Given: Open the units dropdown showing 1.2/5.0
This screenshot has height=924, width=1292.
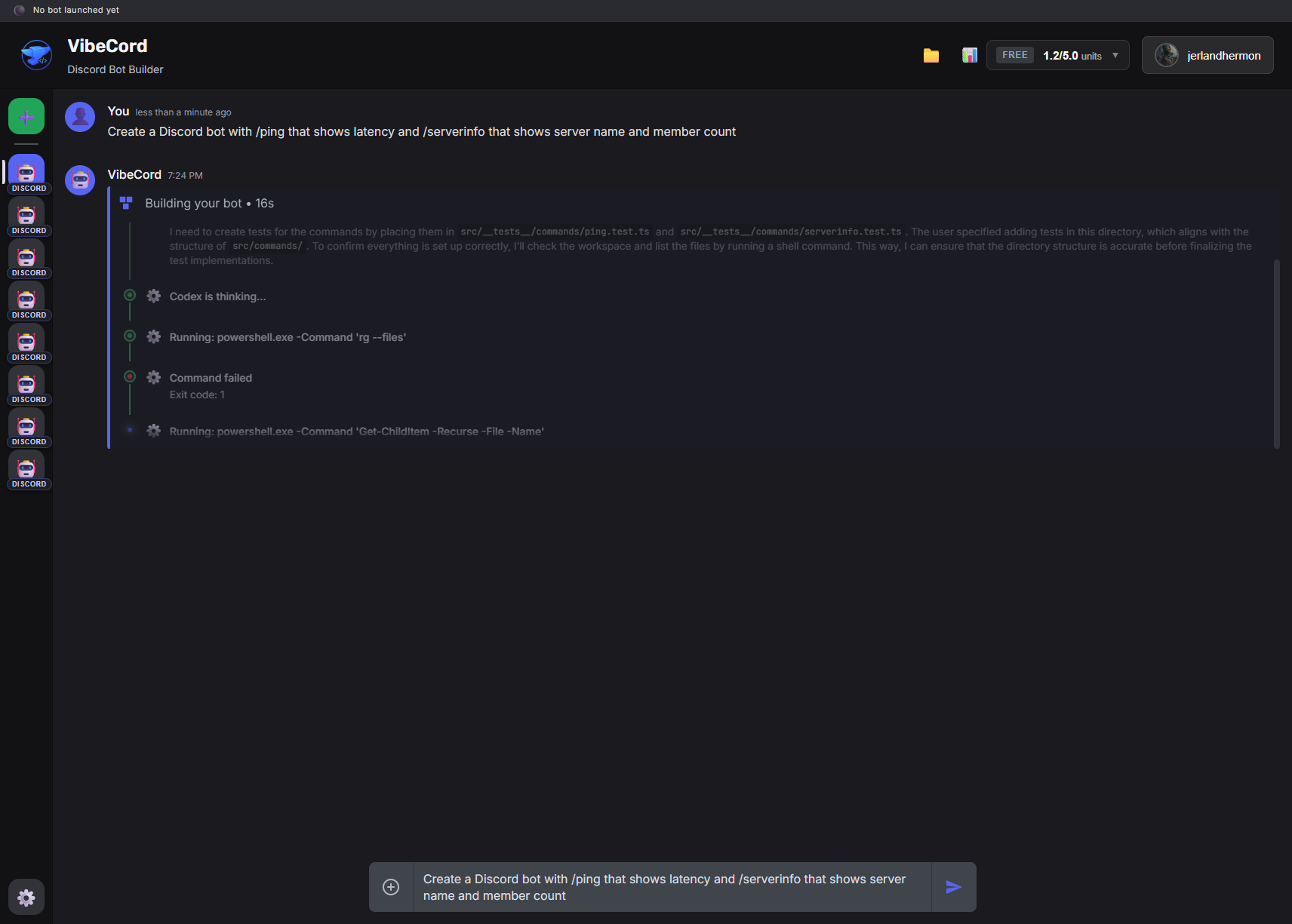Looking at the screenshot, I should (1115, 54).
